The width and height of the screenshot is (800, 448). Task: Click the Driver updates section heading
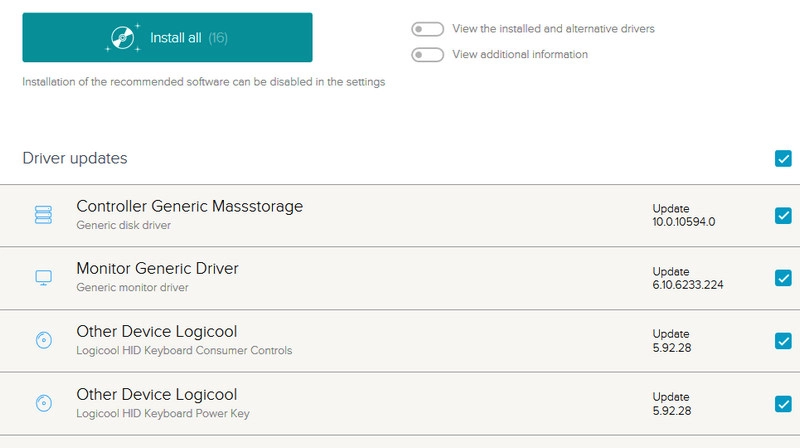tap(75, 158)
